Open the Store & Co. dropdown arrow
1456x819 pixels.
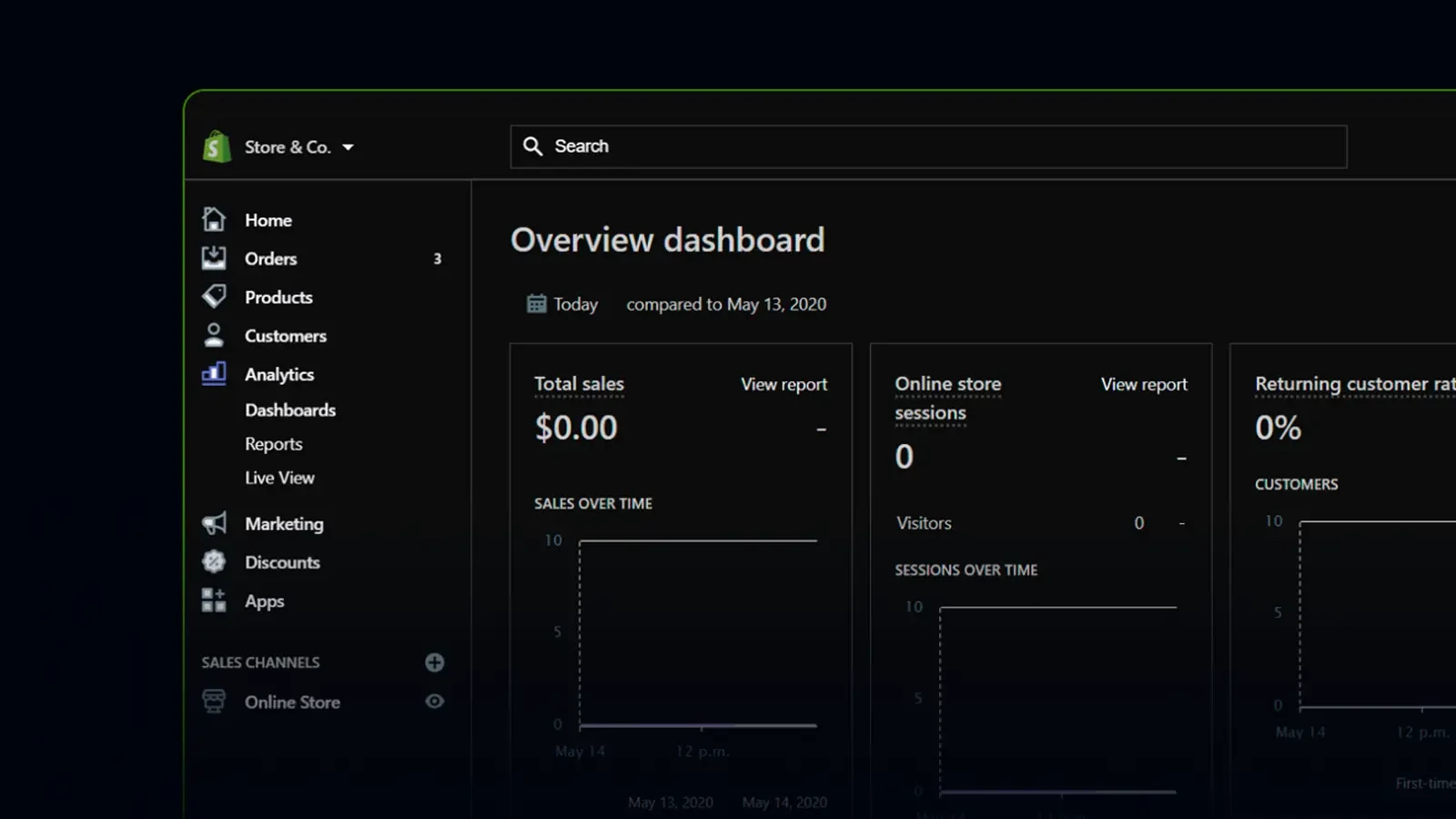click(348, 147)
